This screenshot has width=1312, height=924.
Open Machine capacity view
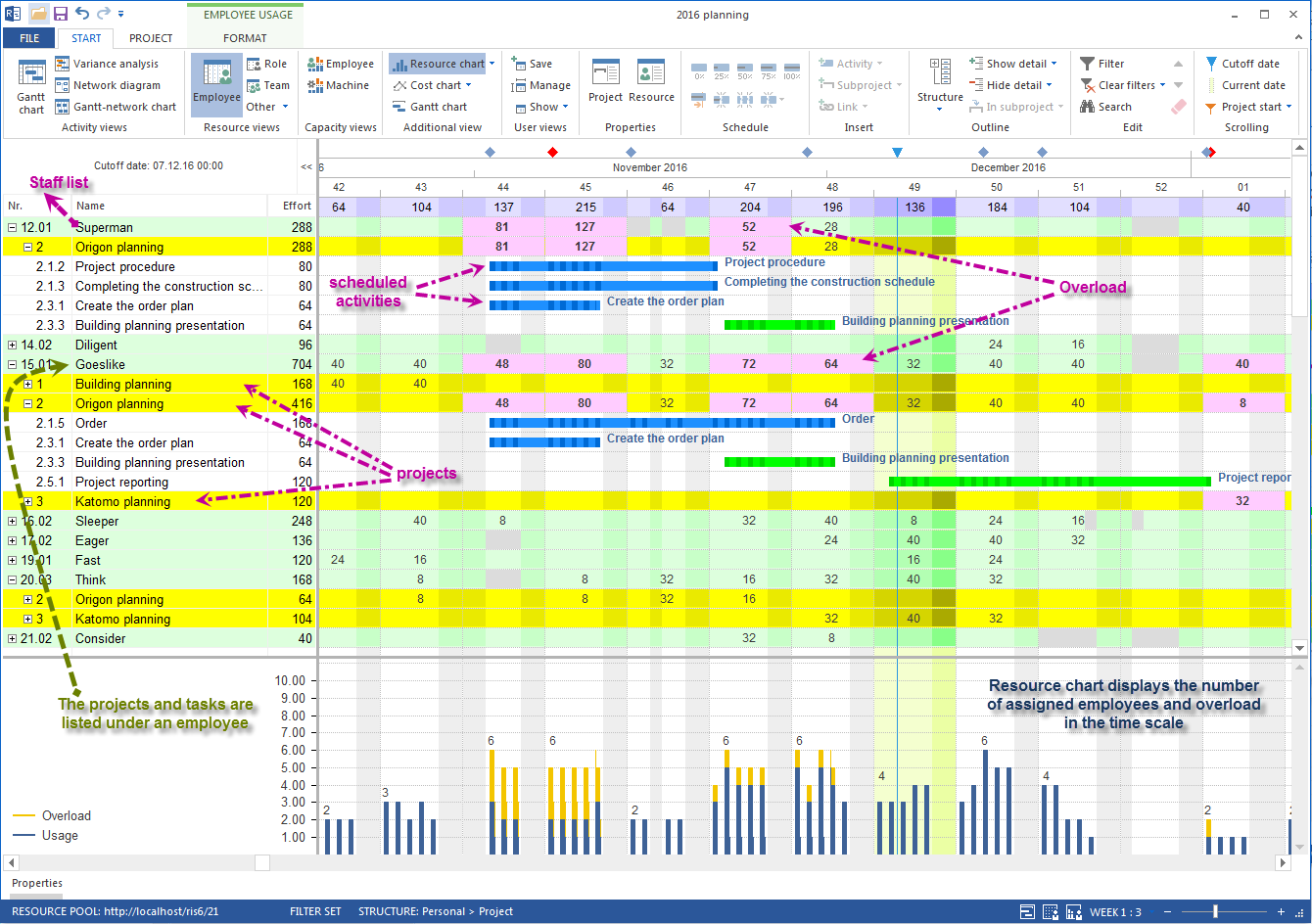click(x=339, y=85)
